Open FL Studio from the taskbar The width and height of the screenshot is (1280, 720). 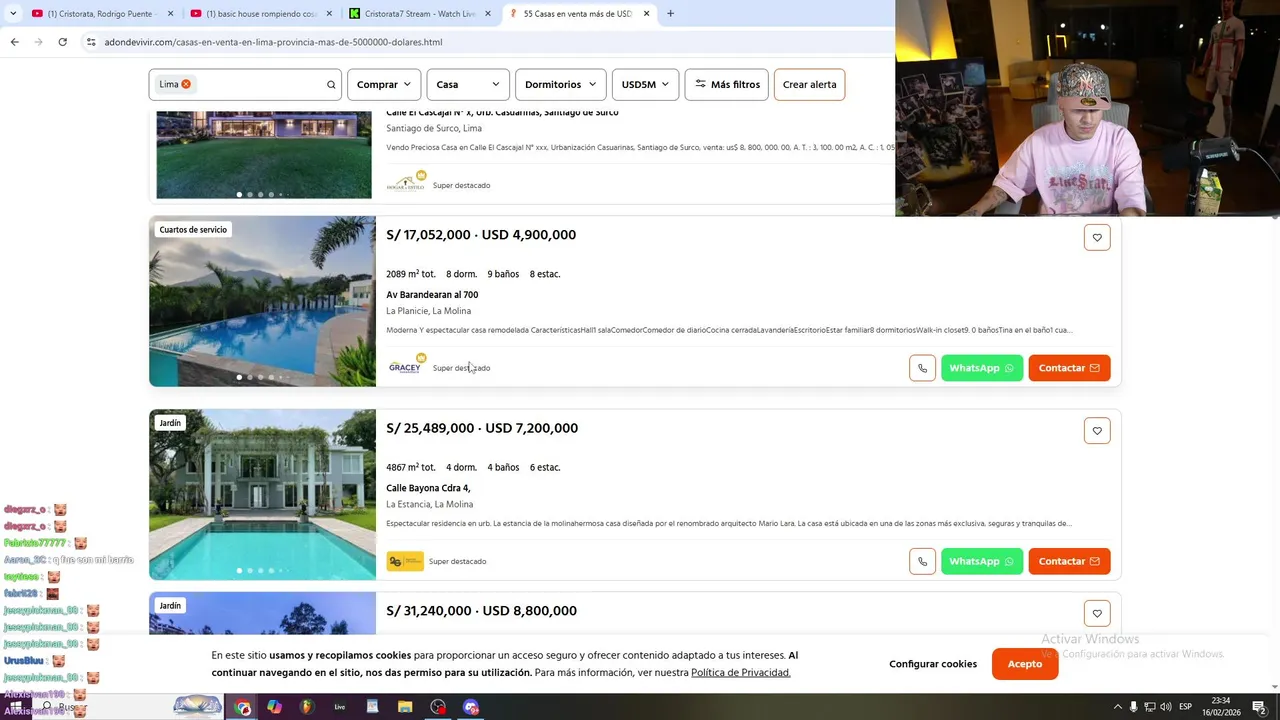(x=307, y=707)
